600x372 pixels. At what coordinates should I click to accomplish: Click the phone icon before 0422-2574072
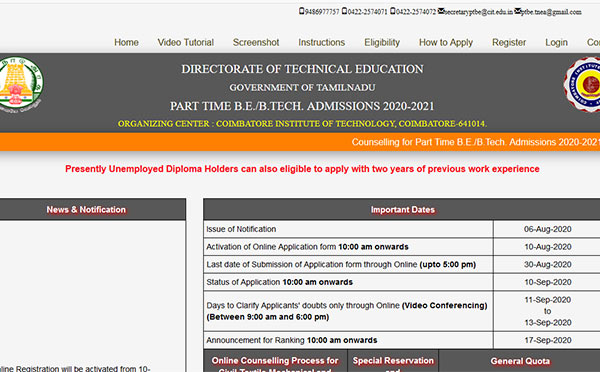click(x=393, y=11)
